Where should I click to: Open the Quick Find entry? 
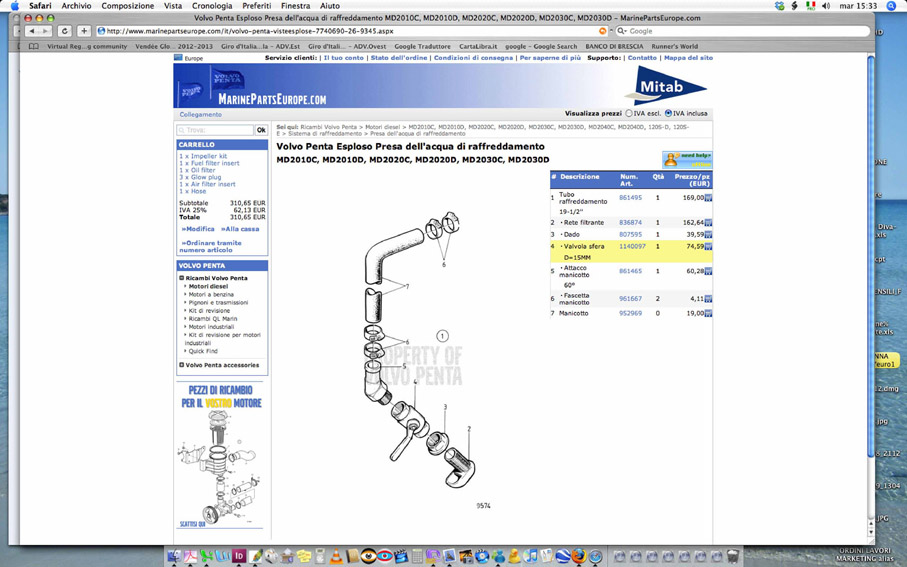tap(203, 351)
